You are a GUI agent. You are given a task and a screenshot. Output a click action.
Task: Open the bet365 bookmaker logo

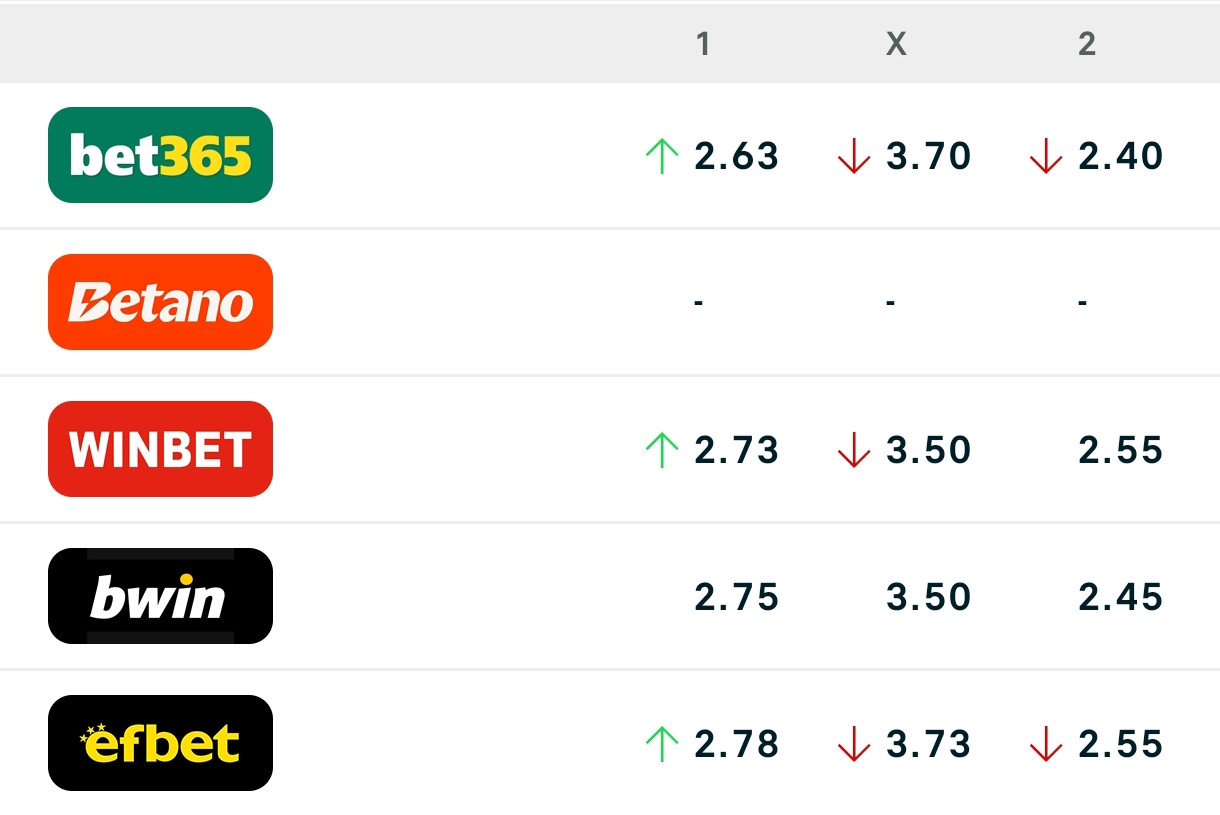click(160, 155)
